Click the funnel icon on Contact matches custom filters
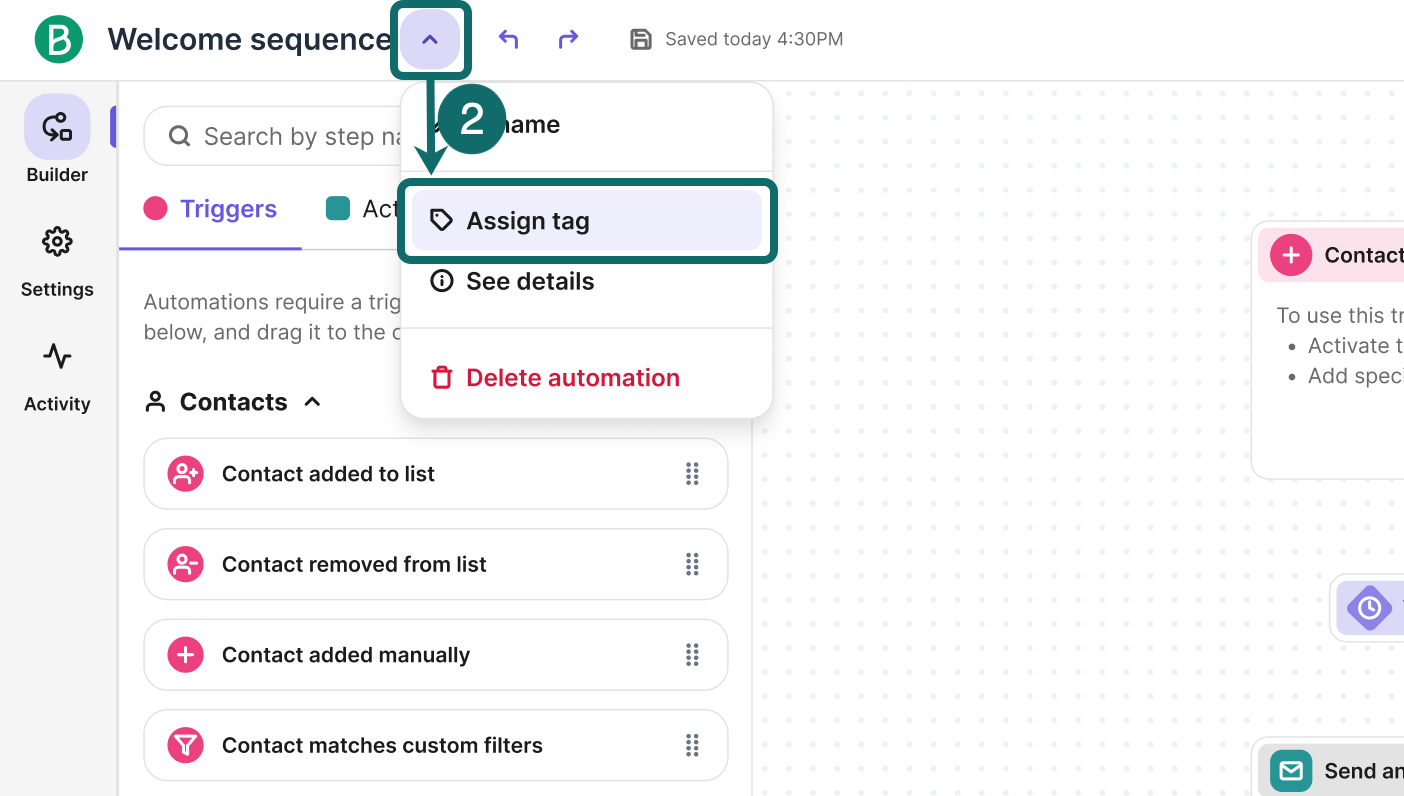The image size is (1404, 796). (x=185, y=745)
